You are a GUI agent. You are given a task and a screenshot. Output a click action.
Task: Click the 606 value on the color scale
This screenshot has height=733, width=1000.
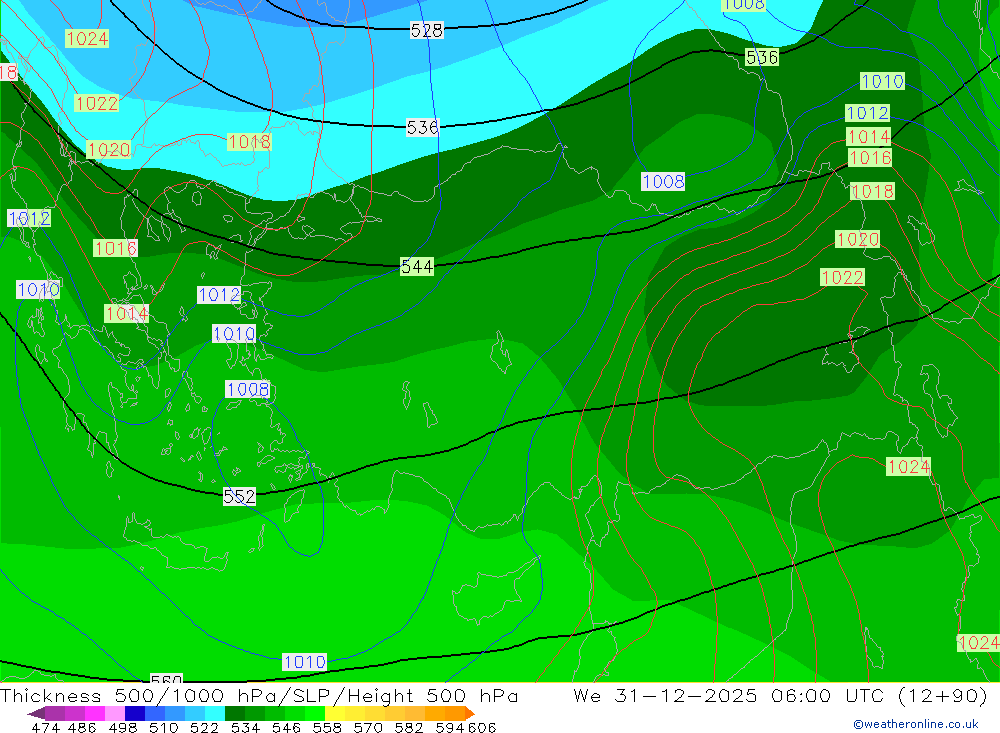coord(482,727)
